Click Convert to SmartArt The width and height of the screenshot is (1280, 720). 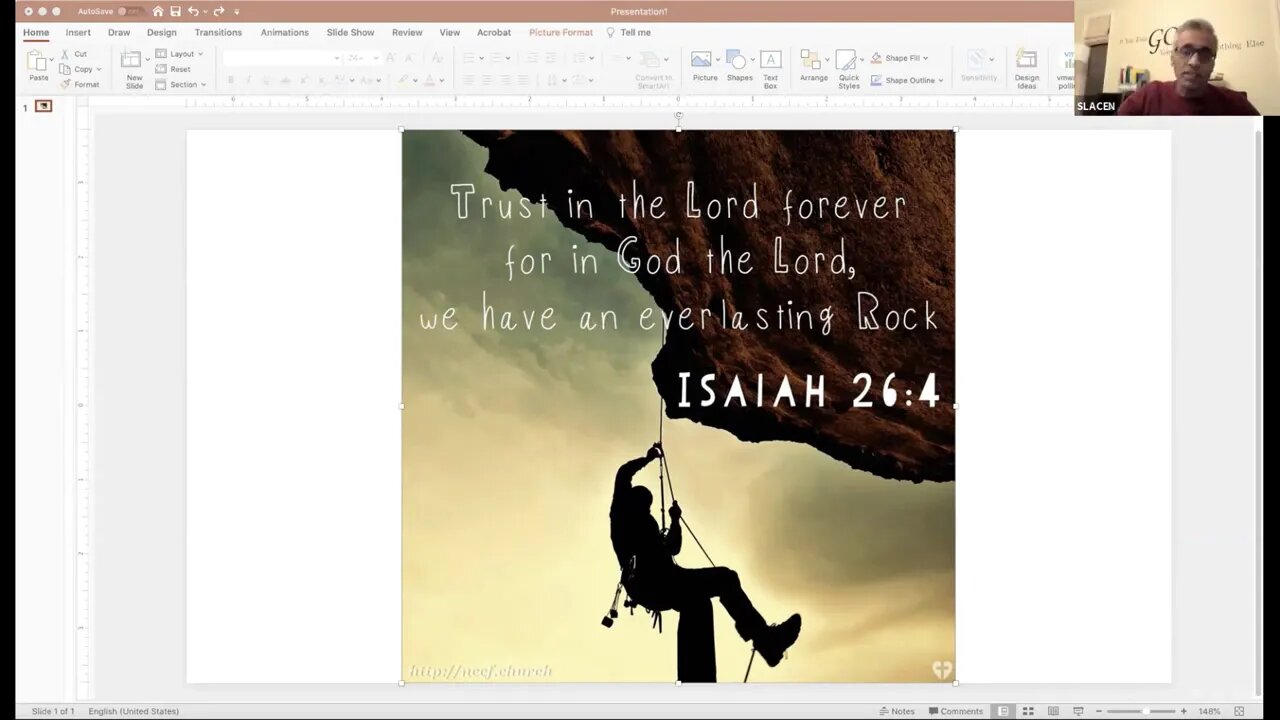pyautogui.click(x=654, y=70)
